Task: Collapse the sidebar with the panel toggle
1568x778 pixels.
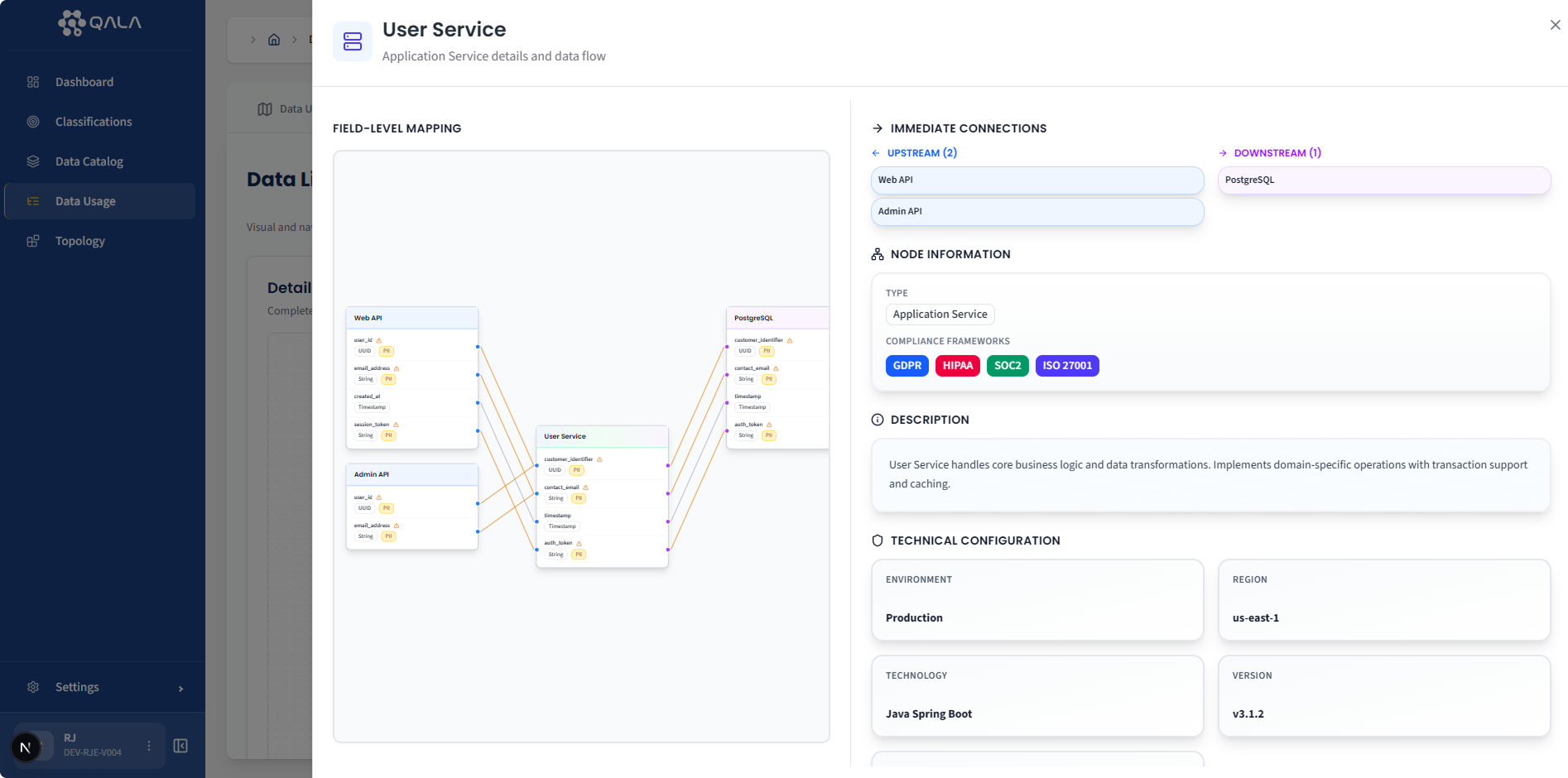Action: point(180,746)
